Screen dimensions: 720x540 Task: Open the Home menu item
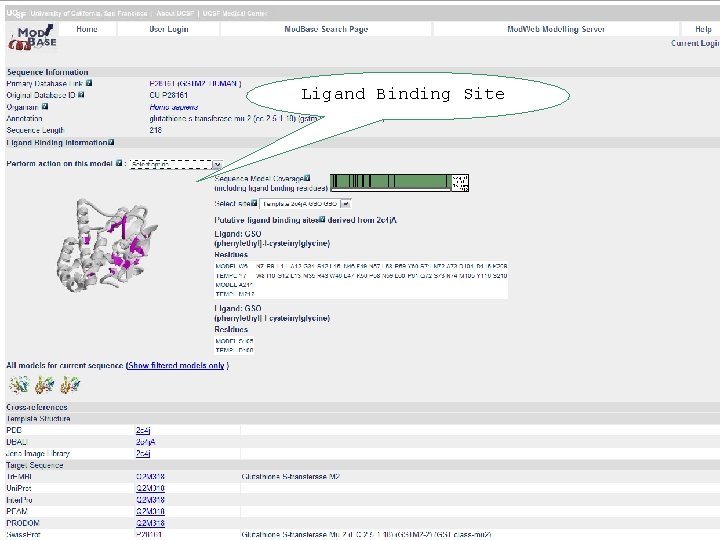(x=87, y=29)
